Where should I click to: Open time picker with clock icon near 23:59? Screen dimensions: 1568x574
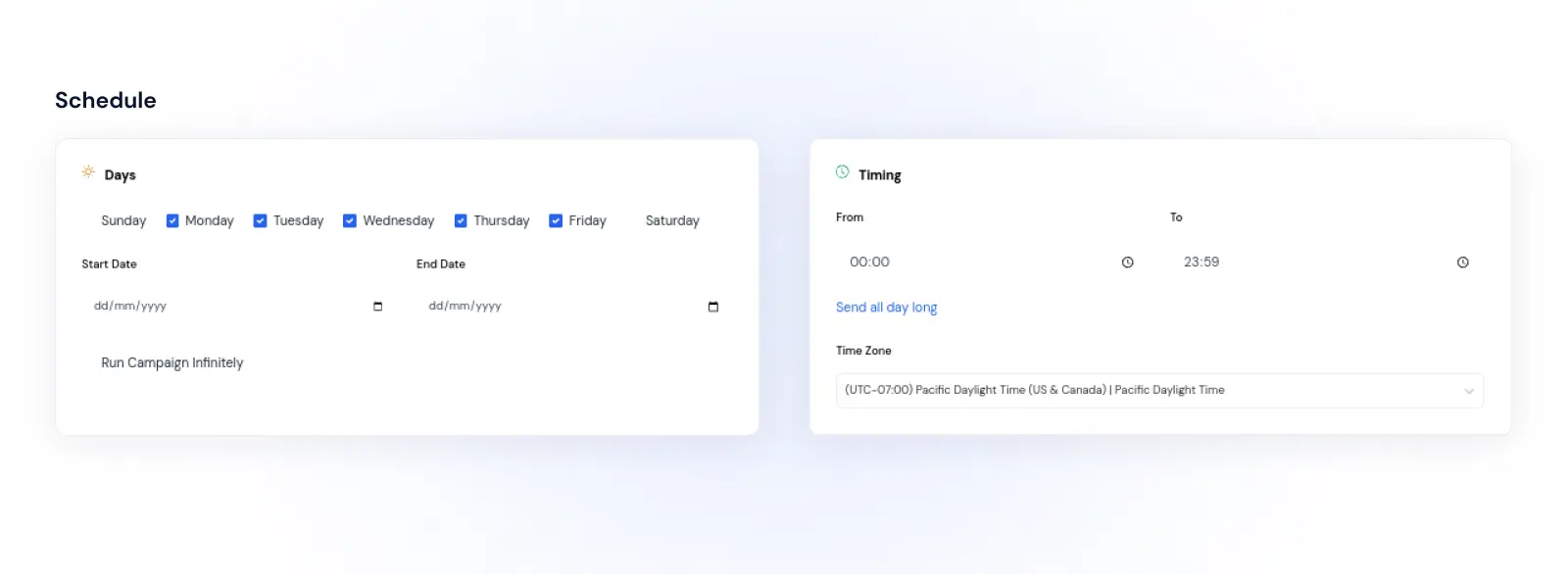(x=1463, y=262)
